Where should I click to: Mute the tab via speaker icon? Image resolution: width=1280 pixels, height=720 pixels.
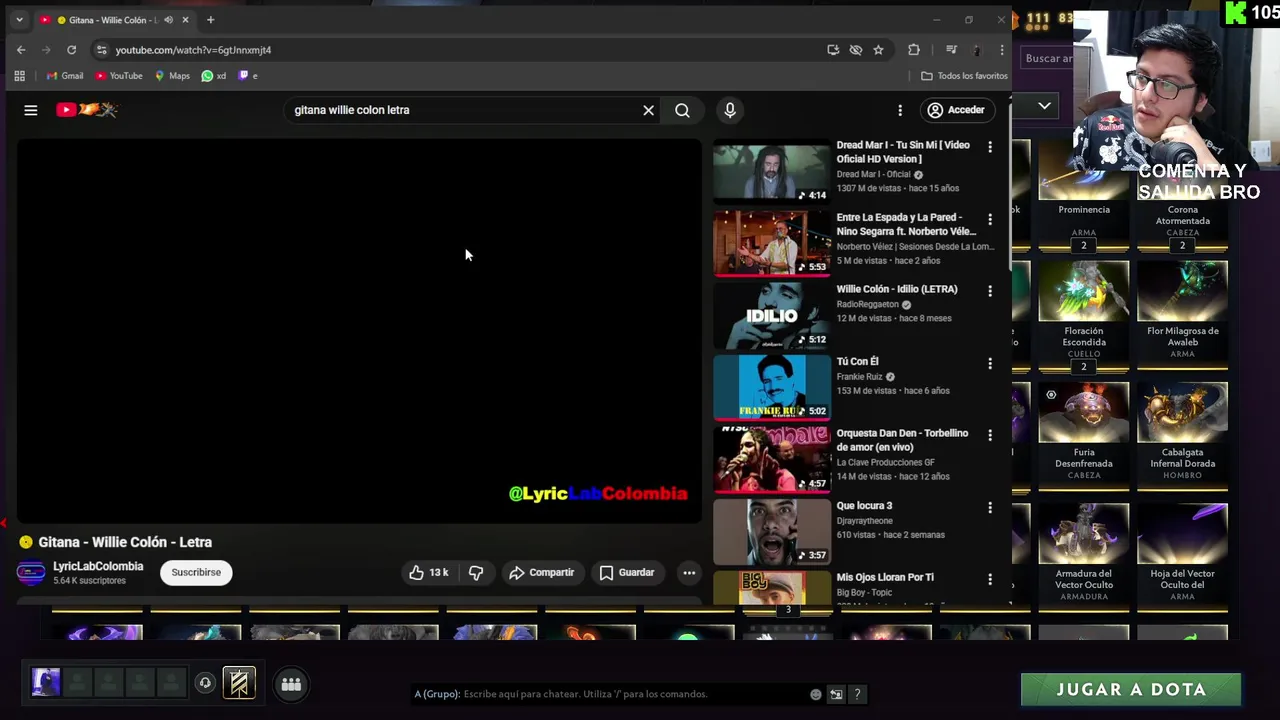pos(168,20)
